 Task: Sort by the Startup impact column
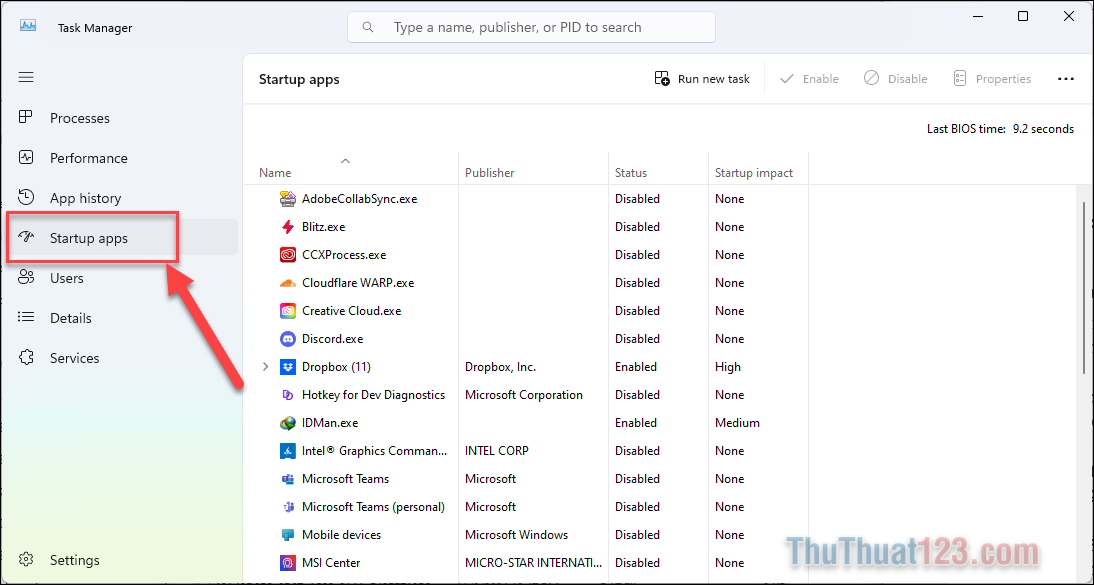754,172
